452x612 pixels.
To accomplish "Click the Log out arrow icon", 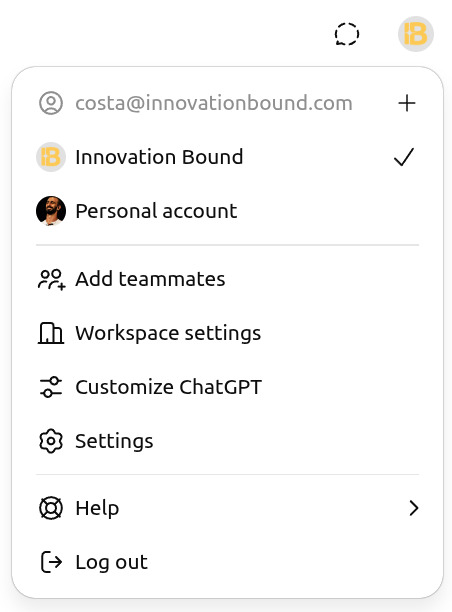I will point(51,562).
